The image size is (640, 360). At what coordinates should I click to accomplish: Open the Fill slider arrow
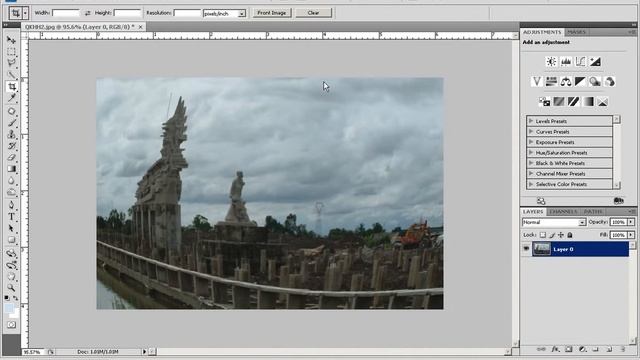tap(631, 235)
